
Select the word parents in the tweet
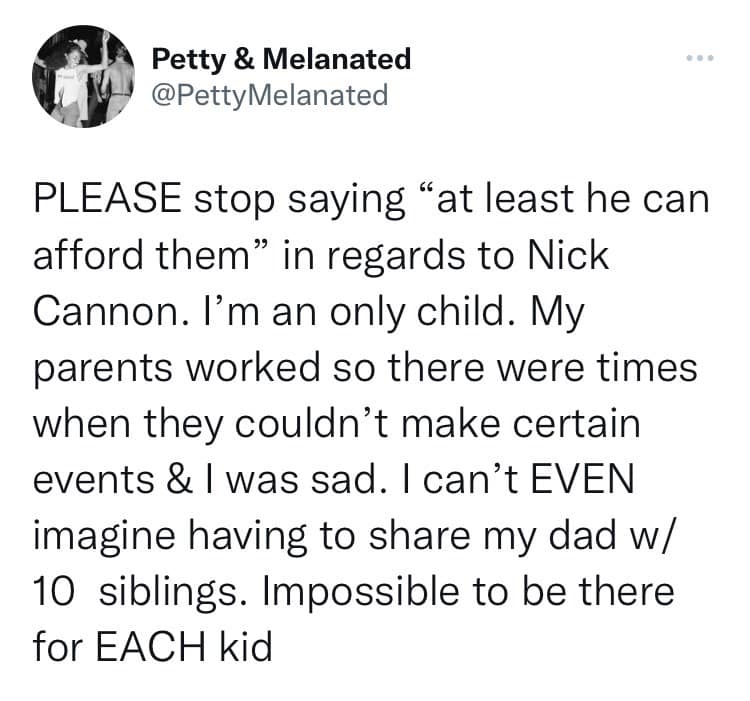tap(102, 368)
